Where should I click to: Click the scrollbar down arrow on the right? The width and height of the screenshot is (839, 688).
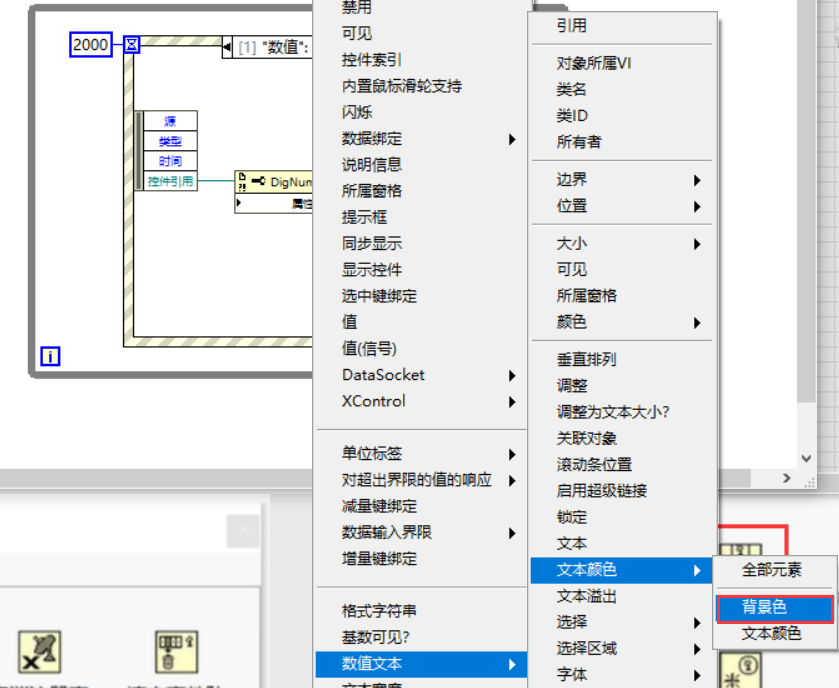coord(806,458)
